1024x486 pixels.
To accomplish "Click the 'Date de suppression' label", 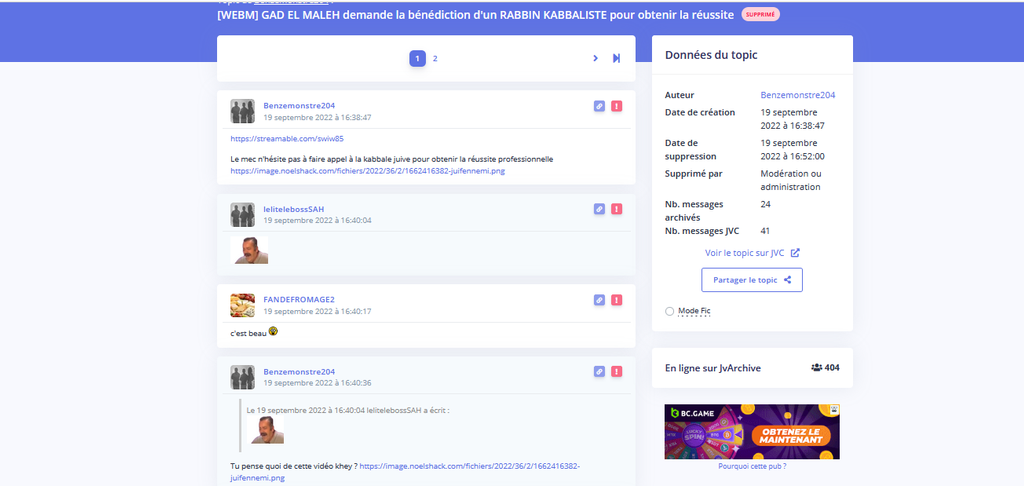I will tap(690, 150).
